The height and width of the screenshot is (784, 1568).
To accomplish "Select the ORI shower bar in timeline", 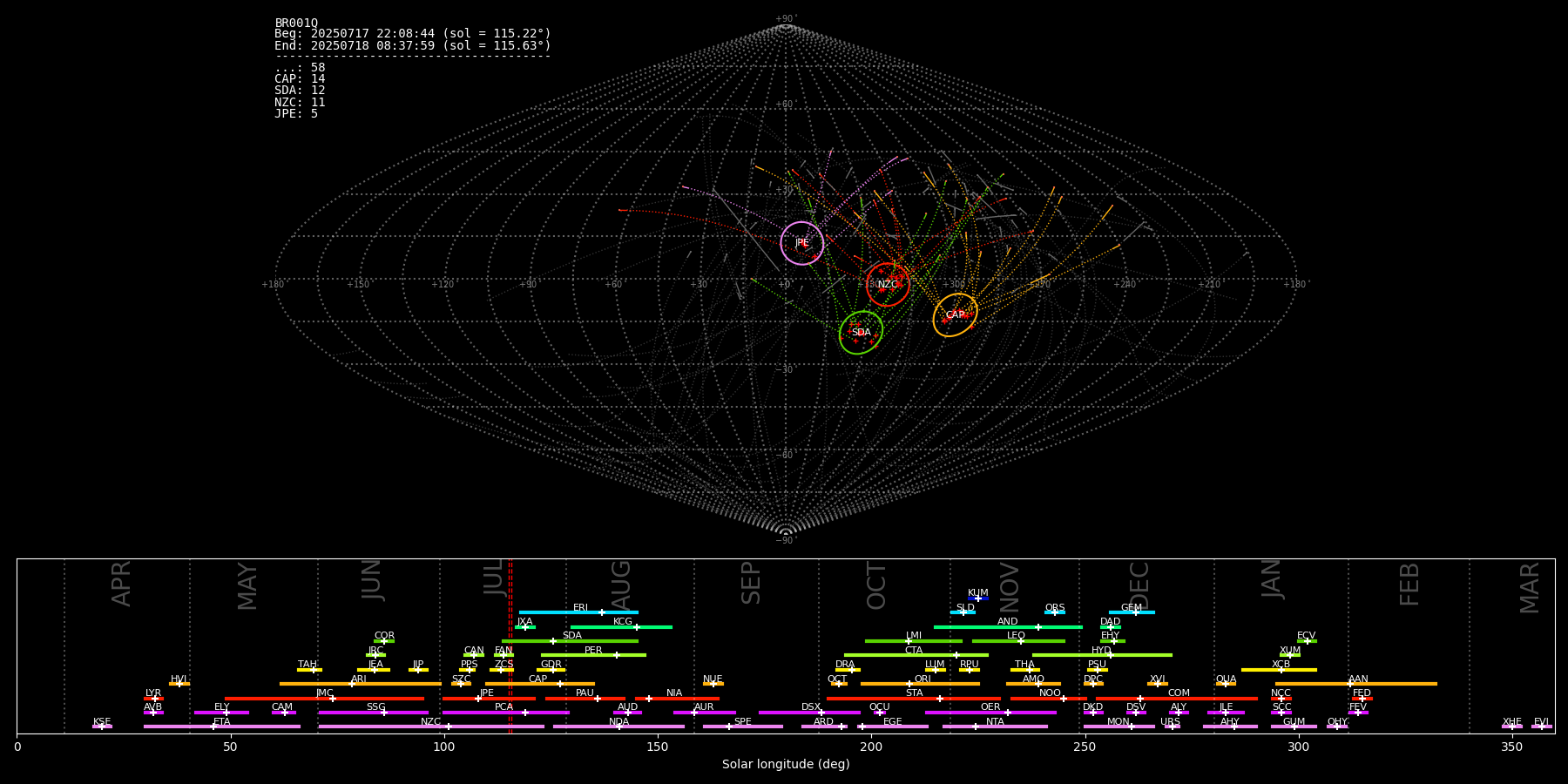I will point(920,684).
